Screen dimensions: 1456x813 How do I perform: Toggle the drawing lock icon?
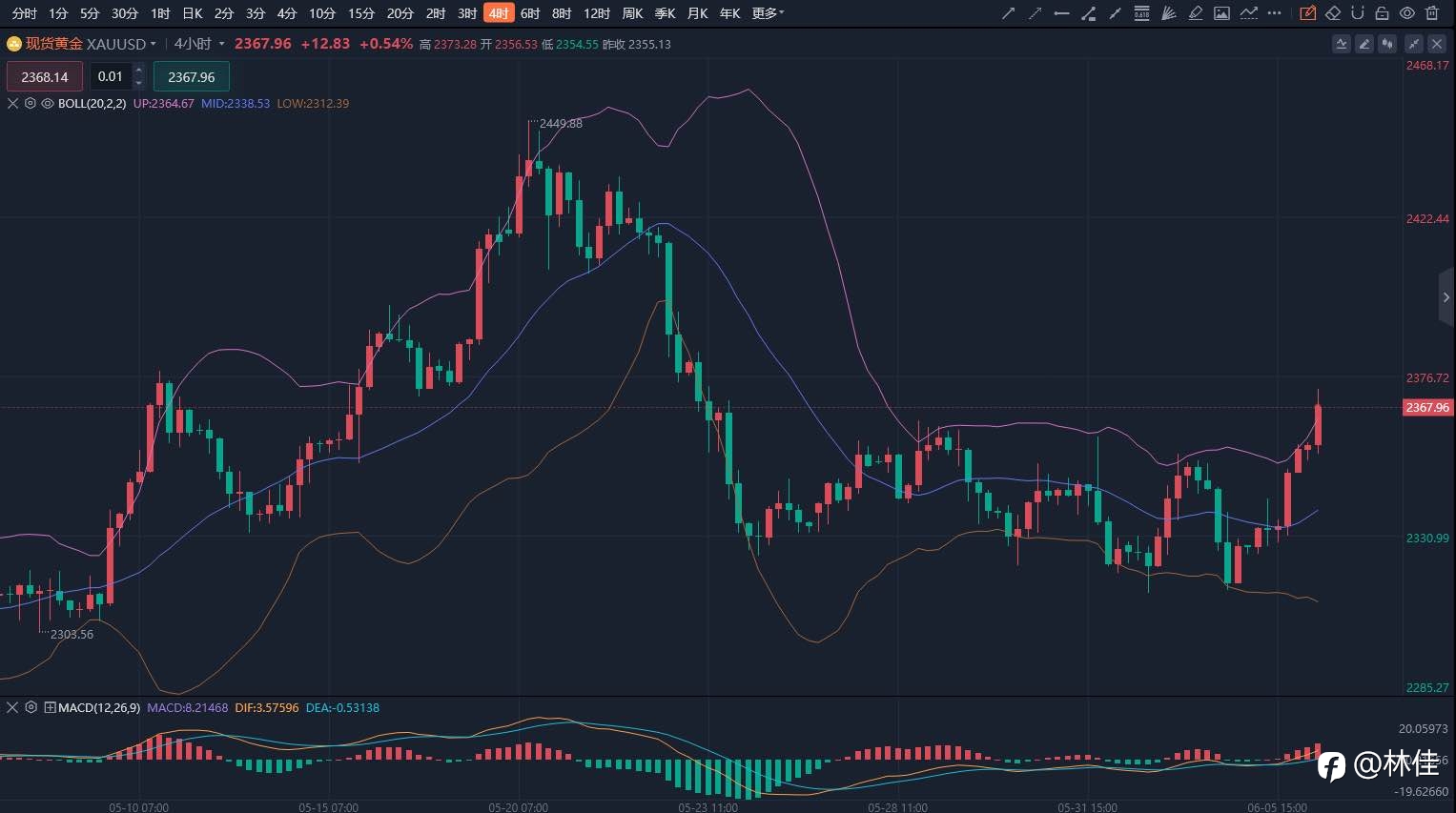click(1382, 13)
